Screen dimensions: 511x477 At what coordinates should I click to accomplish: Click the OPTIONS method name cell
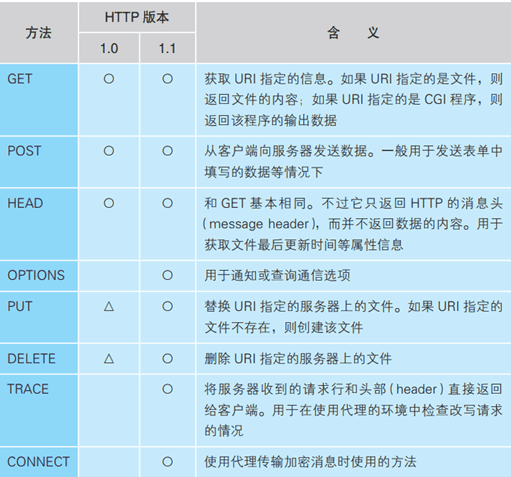pyautogui.click(x=39, y=276)
